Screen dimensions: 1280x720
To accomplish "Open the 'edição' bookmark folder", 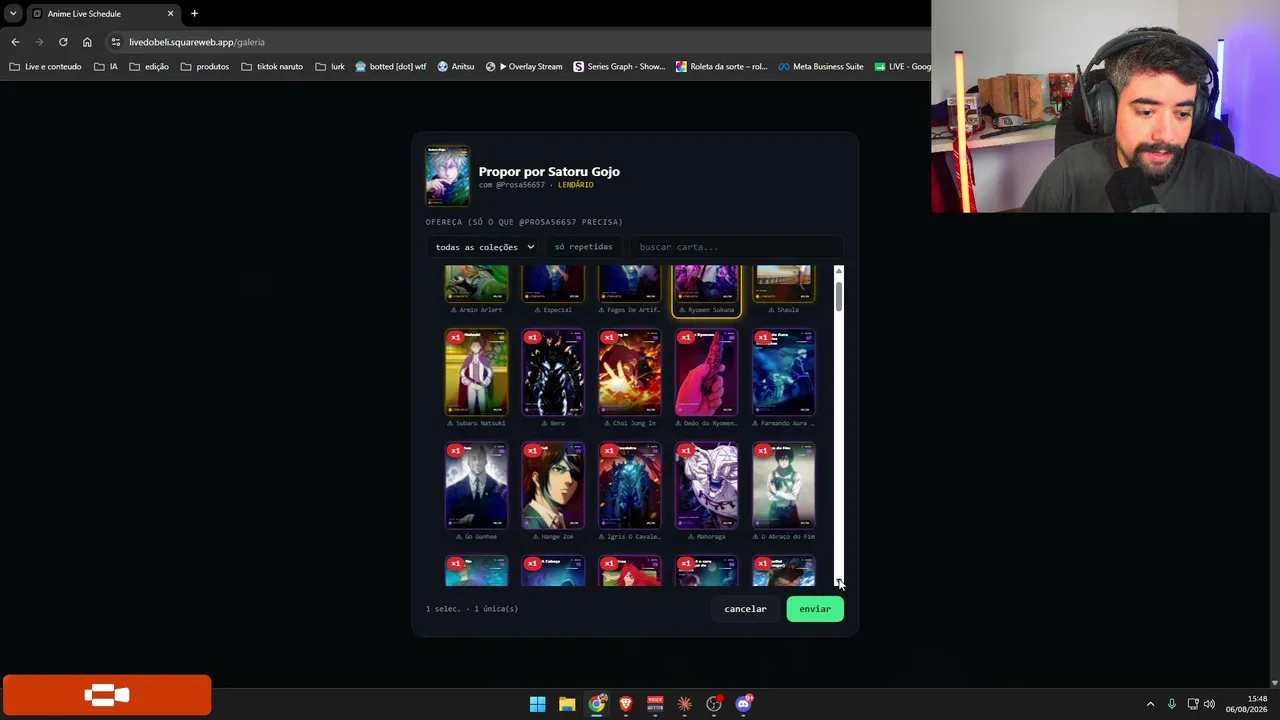I will pyautogui.click(x=148, y=67).
